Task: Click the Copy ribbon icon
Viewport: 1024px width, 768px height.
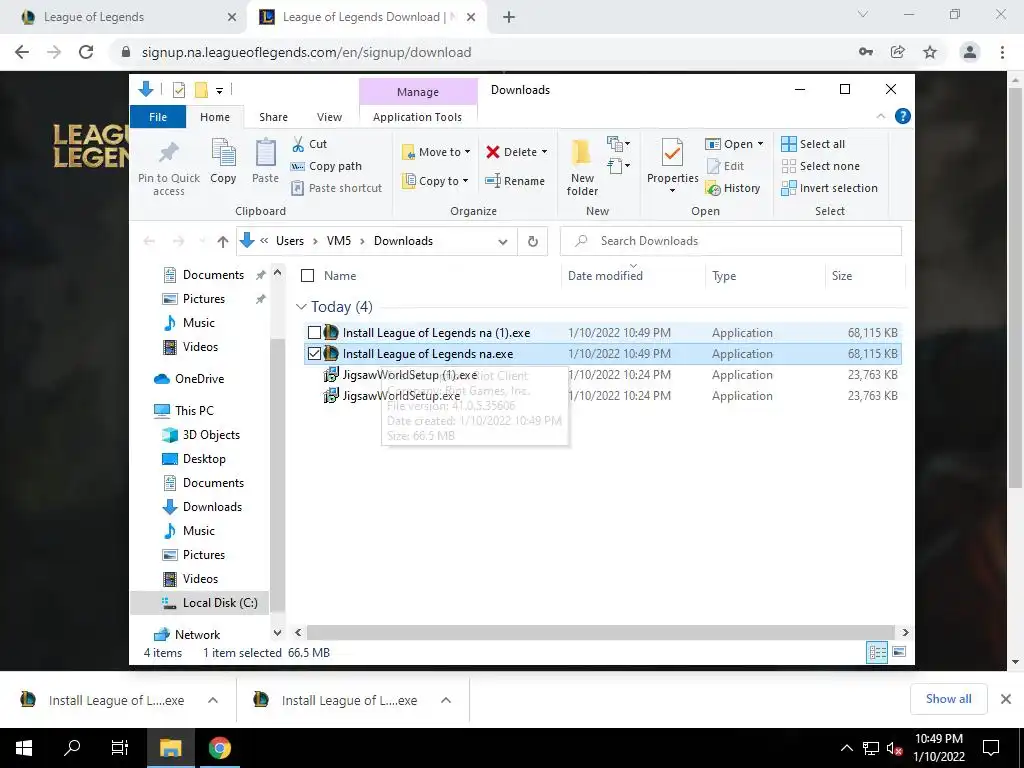Action: point(223,152)
